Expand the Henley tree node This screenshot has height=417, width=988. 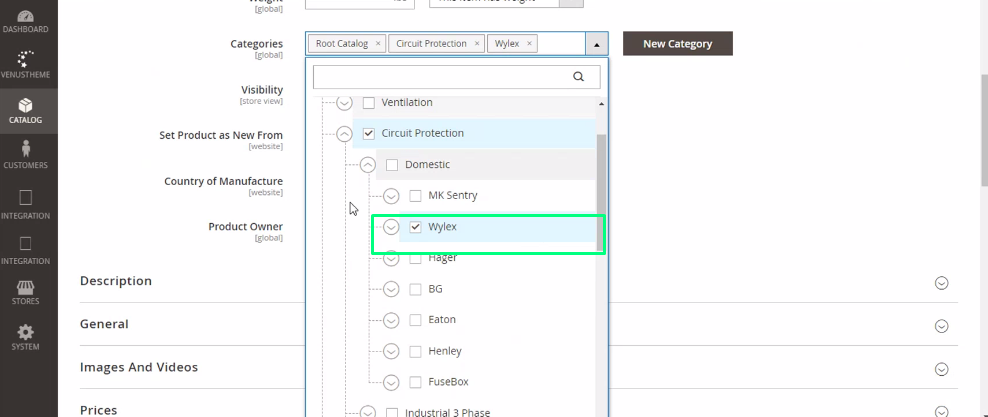391,351
